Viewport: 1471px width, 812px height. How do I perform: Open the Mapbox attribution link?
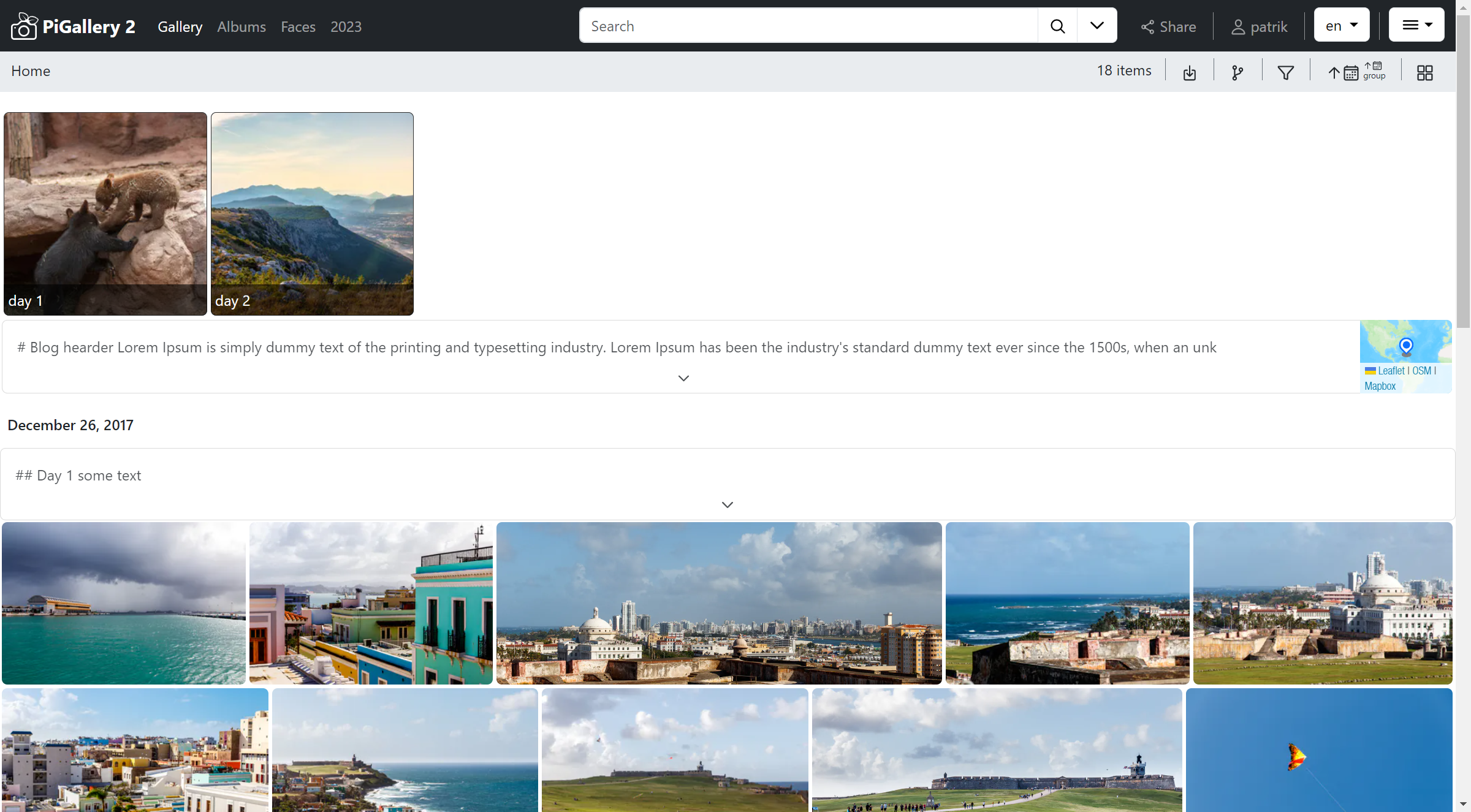tap(1380, 386)
